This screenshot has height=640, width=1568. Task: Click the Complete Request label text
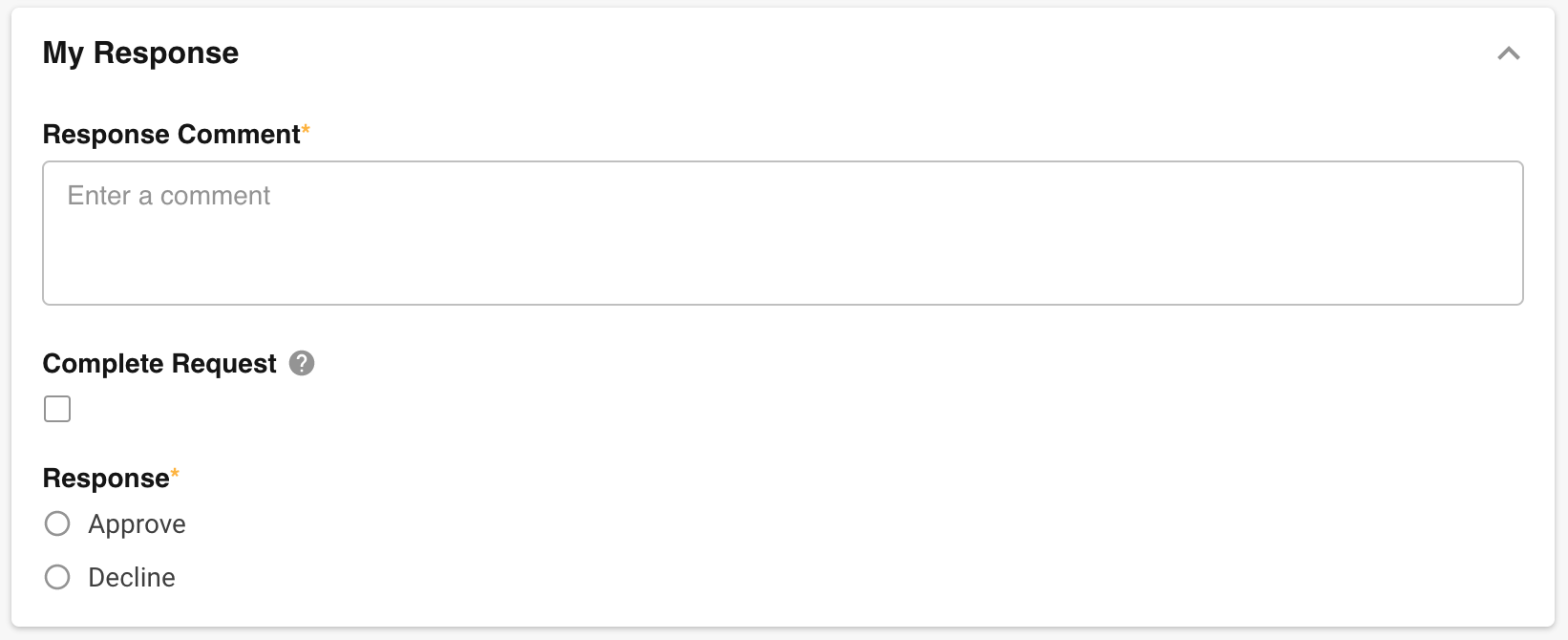point(159,364)
